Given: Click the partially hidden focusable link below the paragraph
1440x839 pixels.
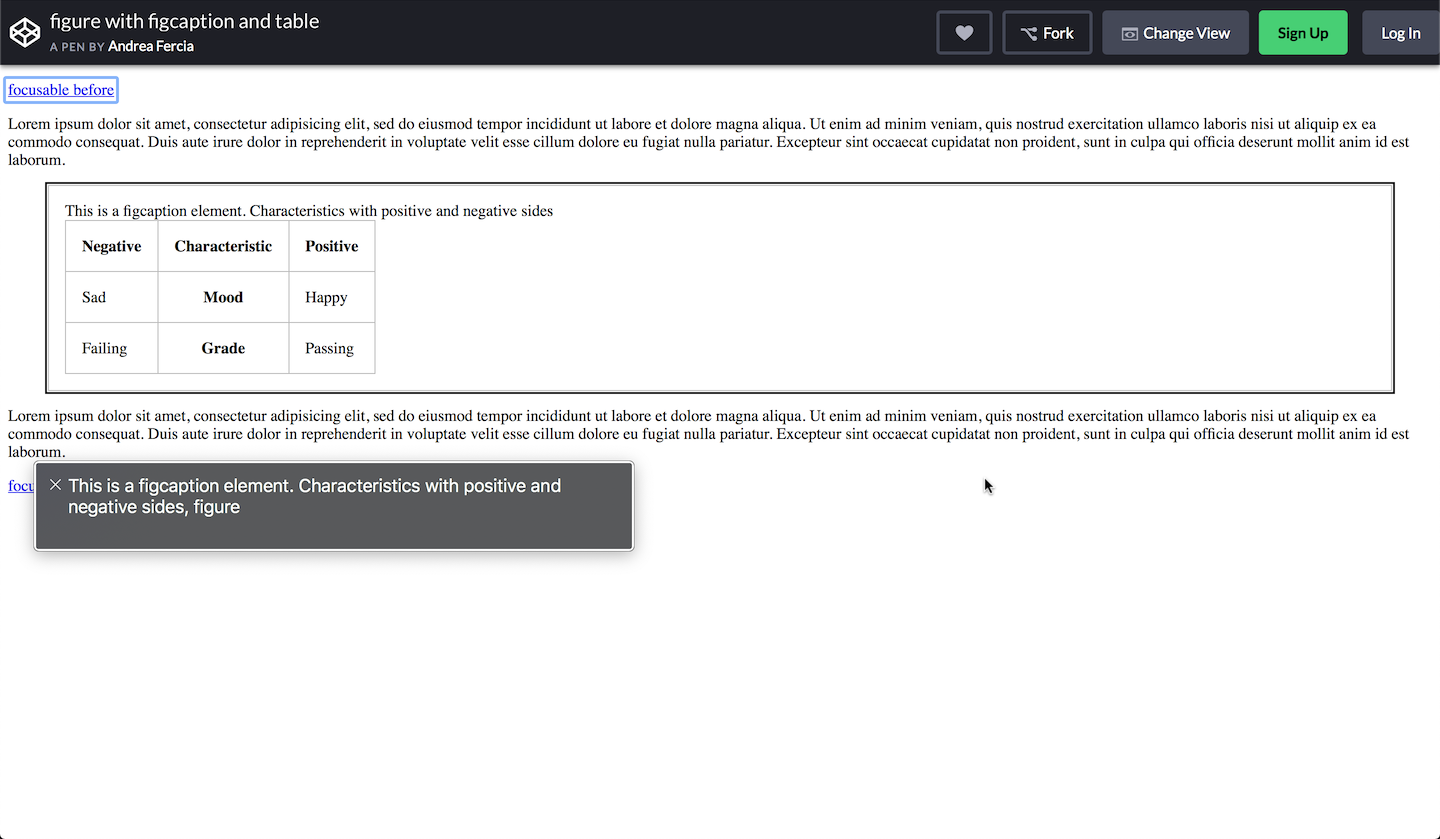Looking at the screenshot, I should tap(20, 486).
